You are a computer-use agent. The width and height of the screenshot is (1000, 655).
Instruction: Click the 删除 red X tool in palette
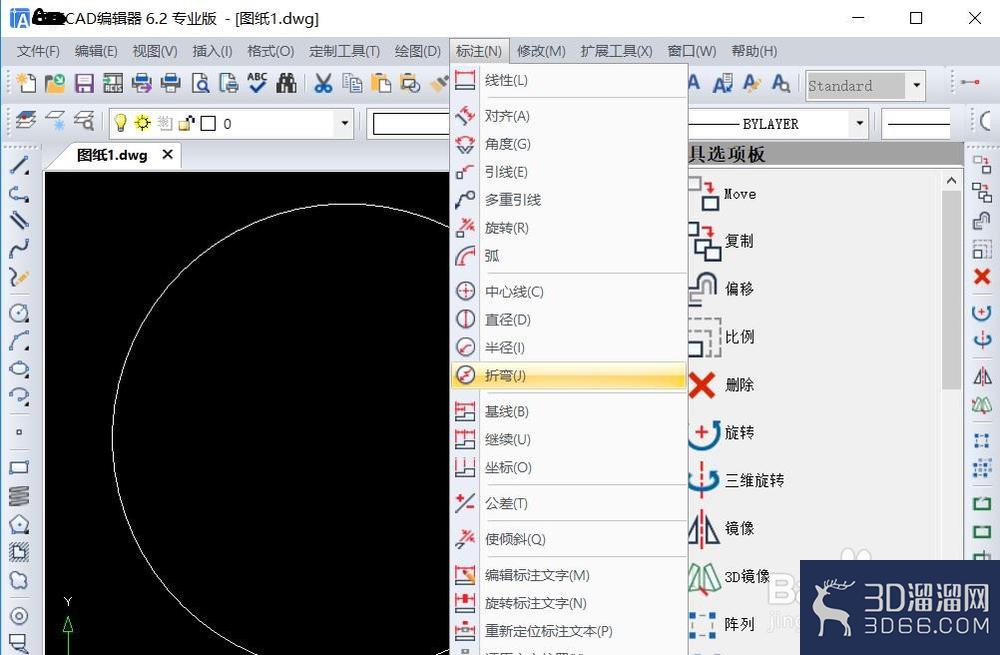click(x=702, y=385)
